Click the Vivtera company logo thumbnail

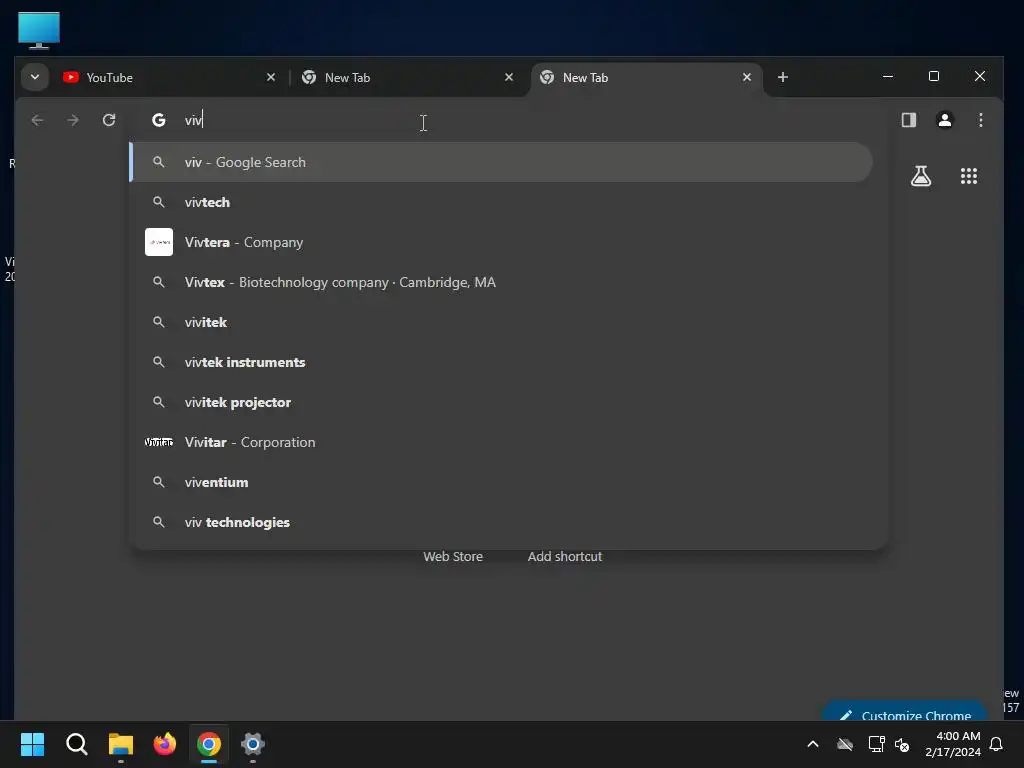coord(159,242)
